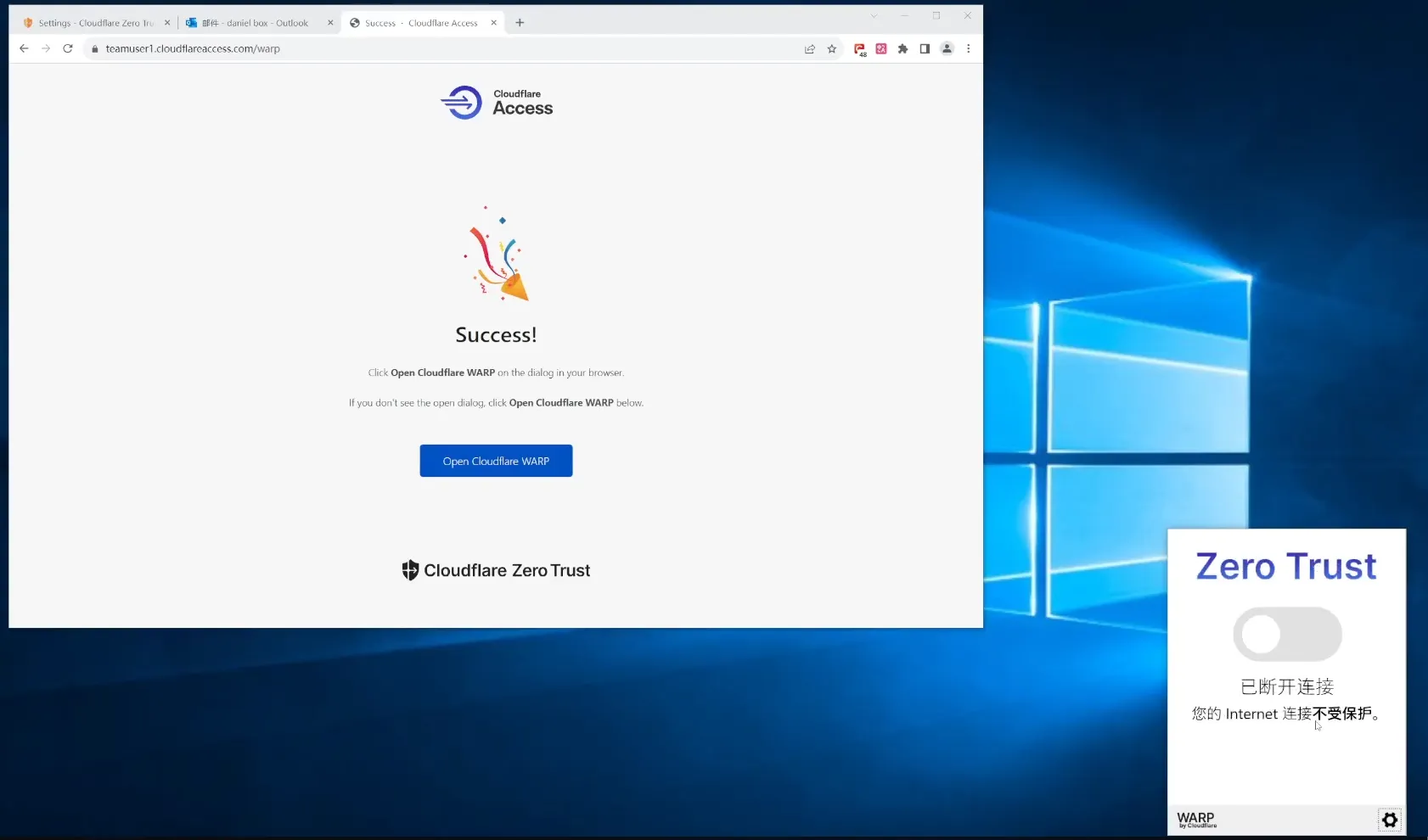
Task: Share this page using the share icon
Action: tap(810, 48)
